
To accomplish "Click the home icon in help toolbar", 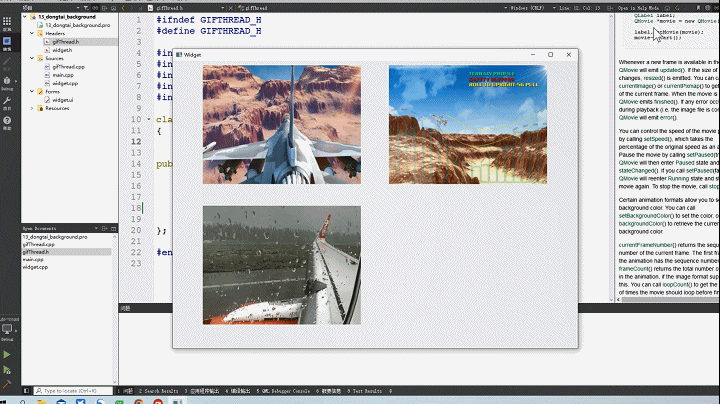I will [667, 8].
